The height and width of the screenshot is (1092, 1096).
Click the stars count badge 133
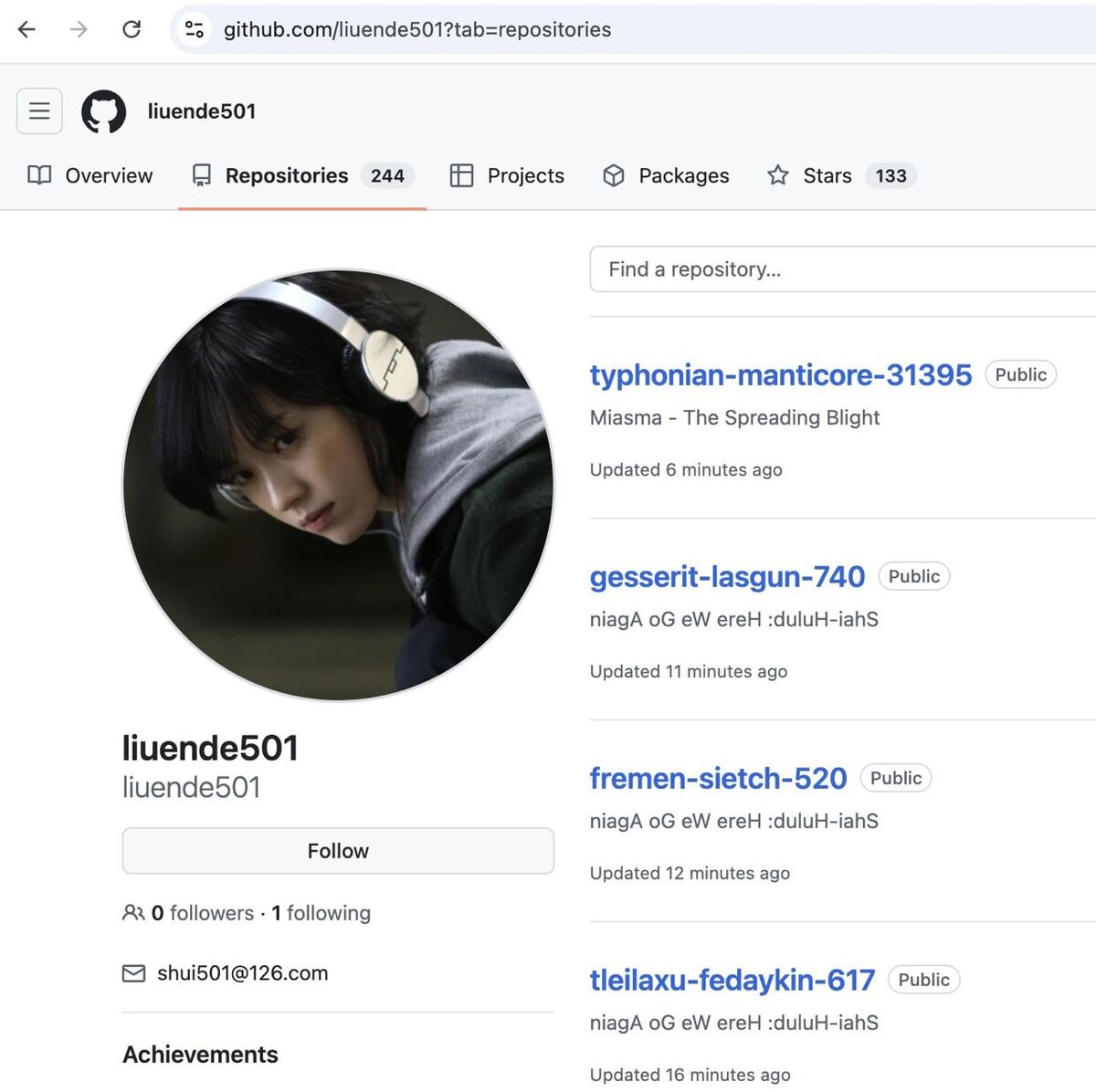[890, 175]
